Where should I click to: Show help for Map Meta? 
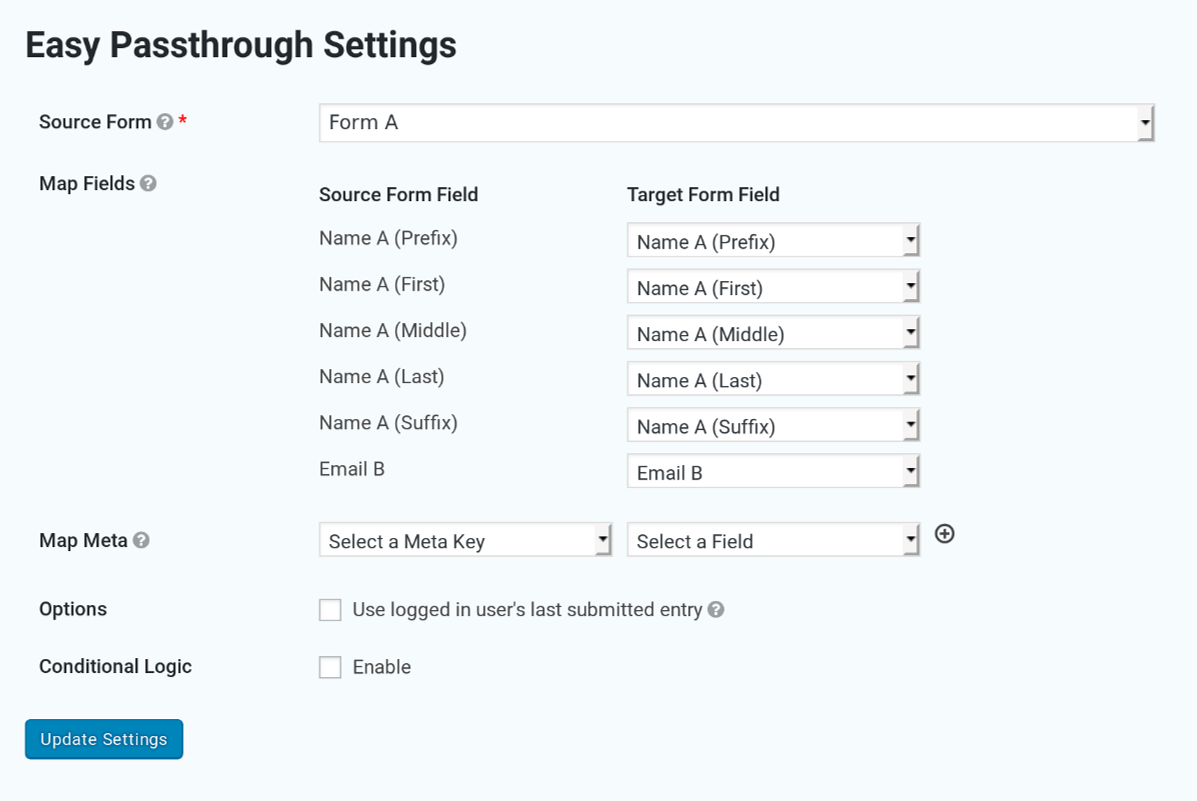pos(141,541)
